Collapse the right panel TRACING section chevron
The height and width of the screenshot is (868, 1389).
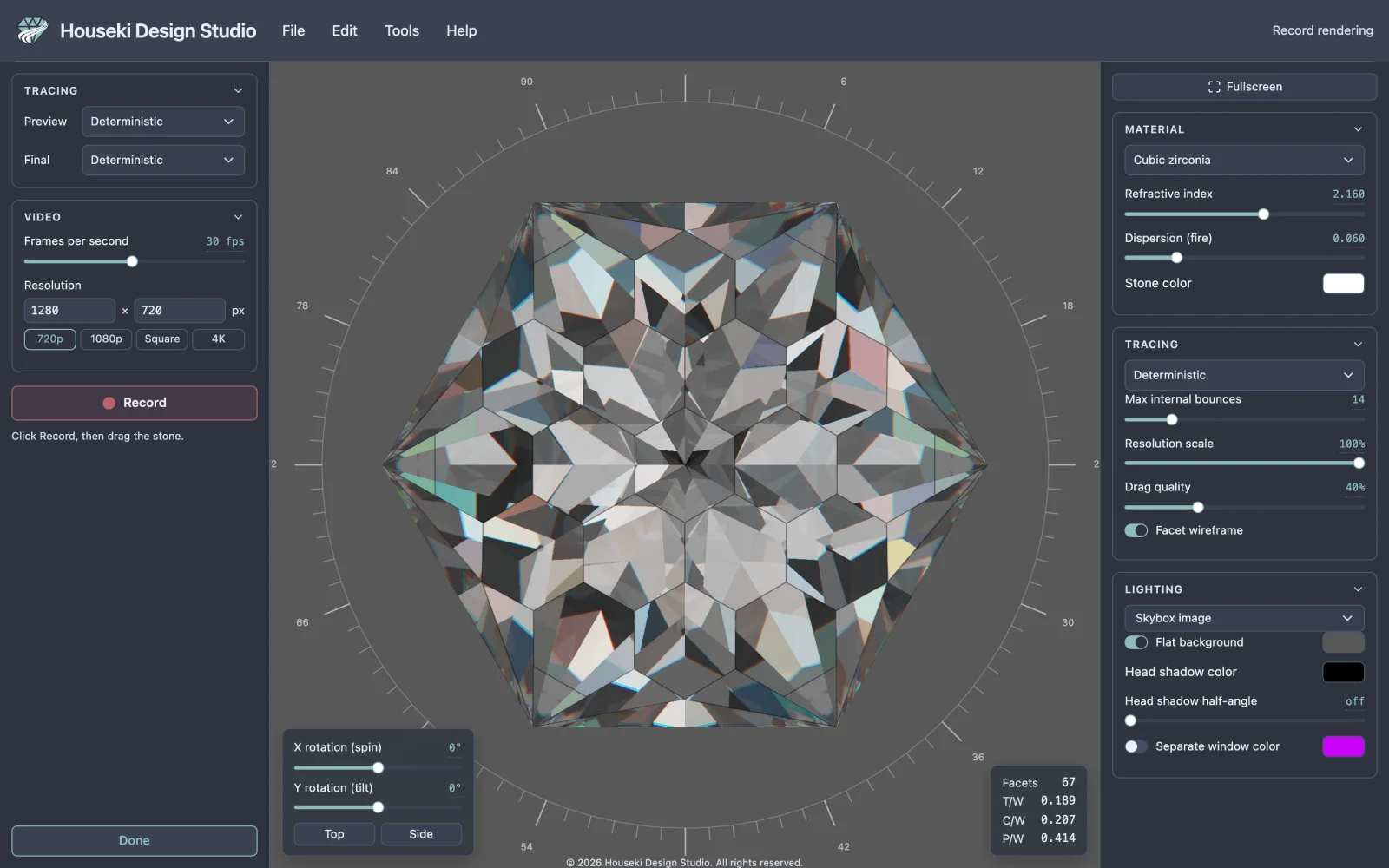1358,345
